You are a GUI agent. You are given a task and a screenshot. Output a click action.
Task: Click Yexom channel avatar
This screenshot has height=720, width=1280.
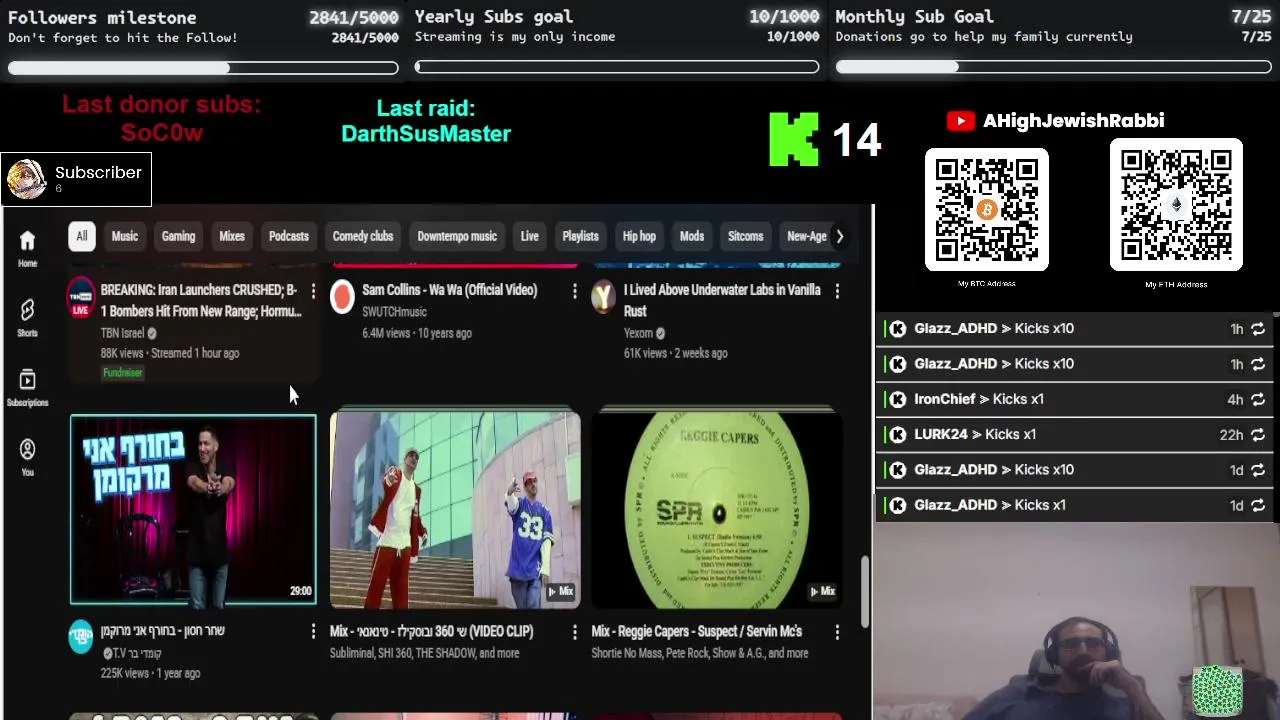click(x=603, y=297)
